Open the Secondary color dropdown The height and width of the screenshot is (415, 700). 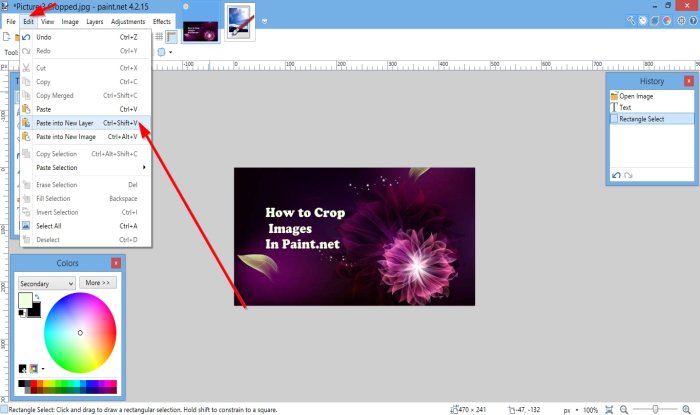click(x=46, y=283)
